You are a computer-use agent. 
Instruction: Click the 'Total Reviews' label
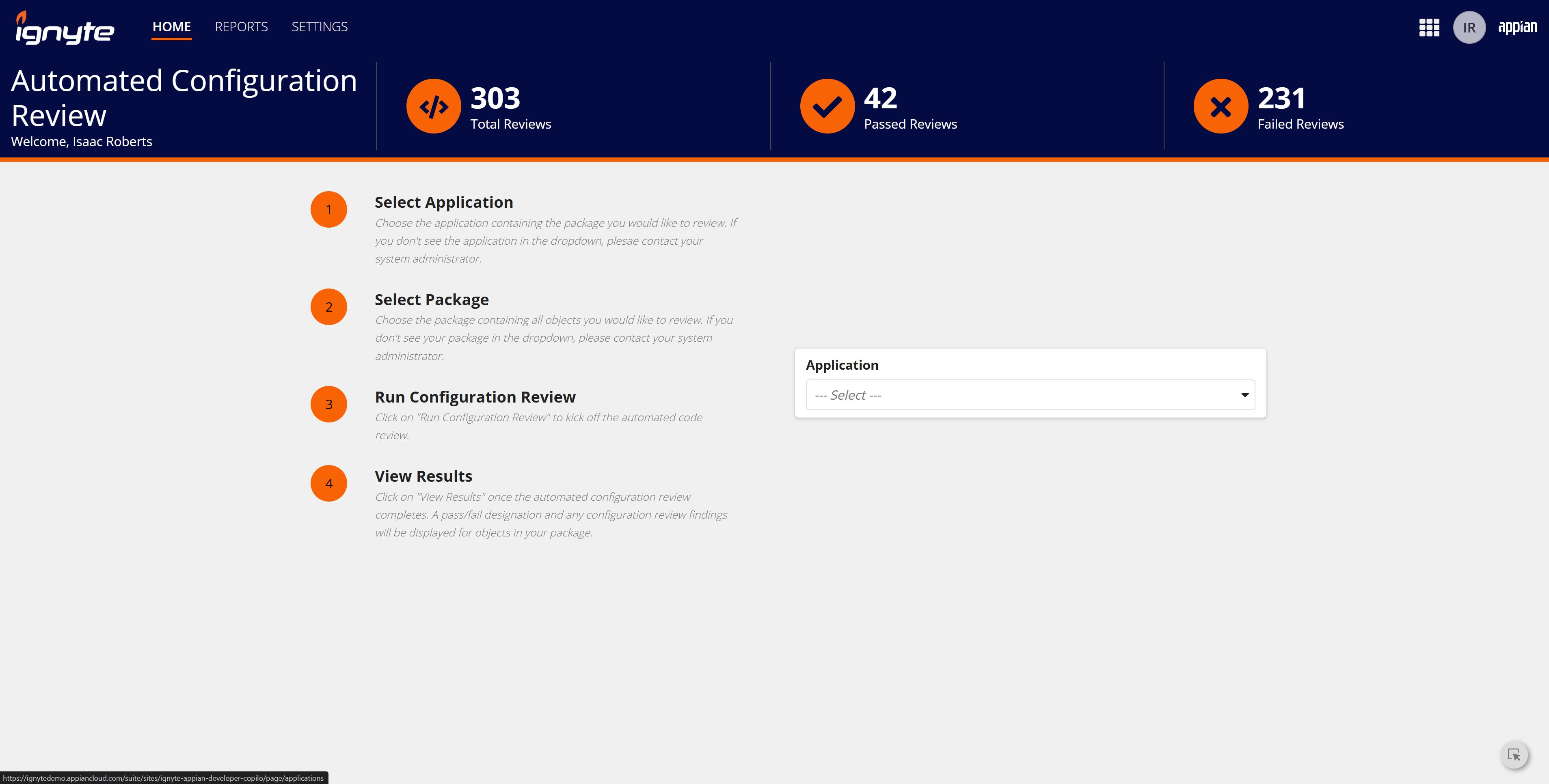[x=510, y=124]
